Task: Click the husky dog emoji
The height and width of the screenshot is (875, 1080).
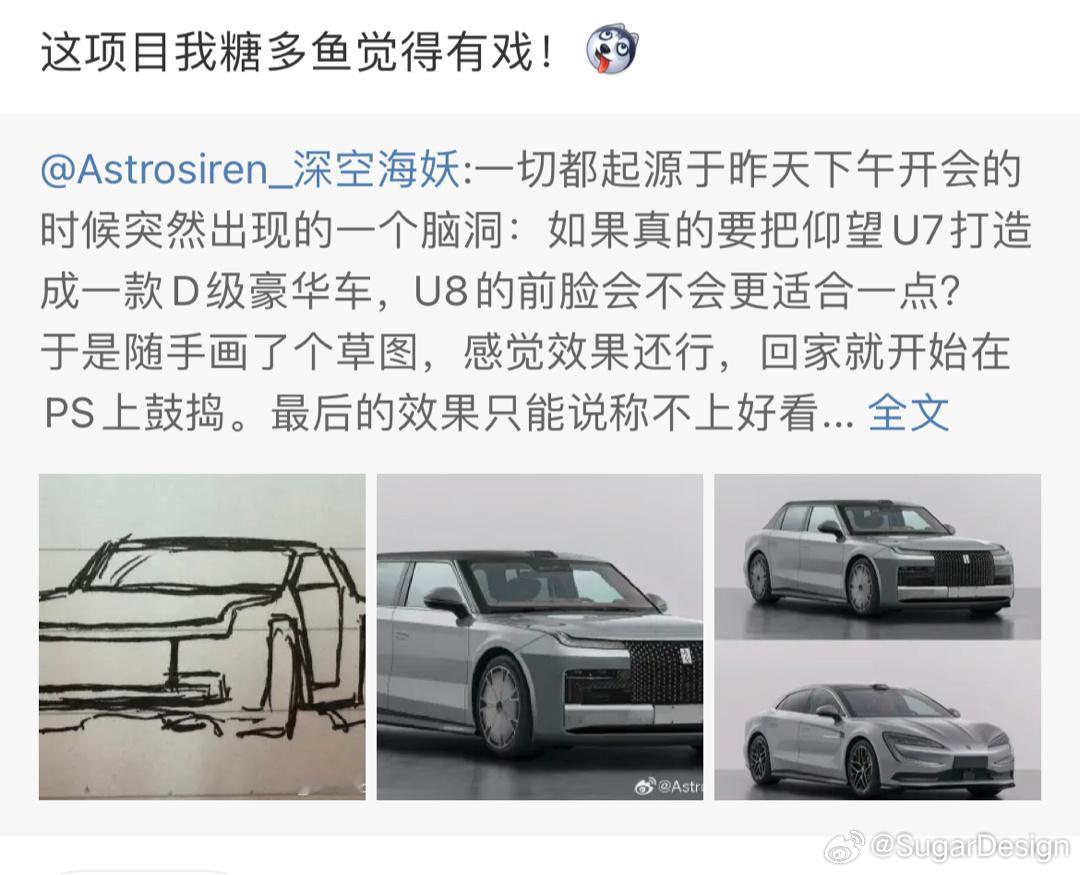Action: pos(612,51)
